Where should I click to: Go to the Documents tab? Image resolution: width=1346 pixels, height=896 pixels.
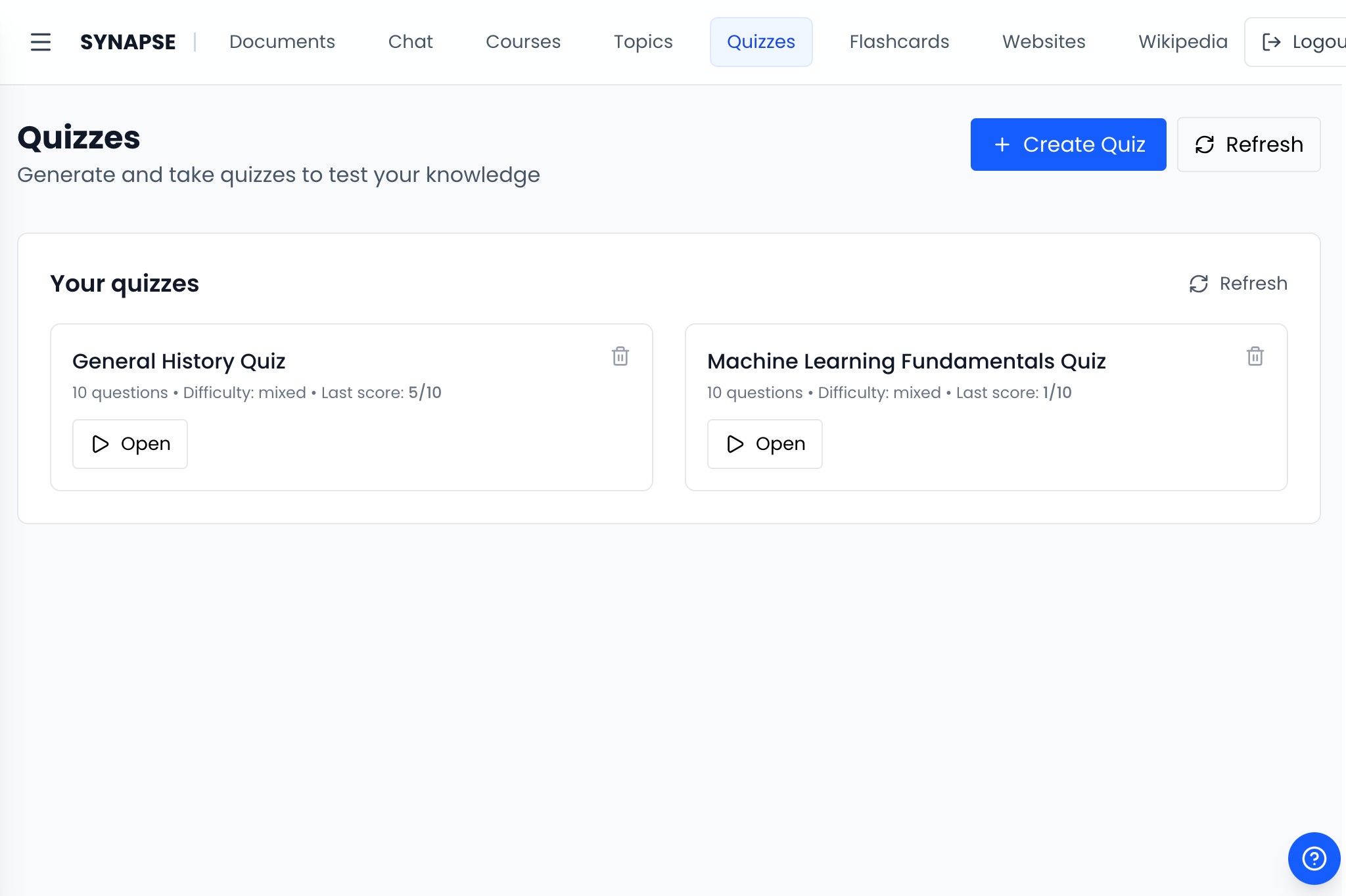(x=282, y=42)
